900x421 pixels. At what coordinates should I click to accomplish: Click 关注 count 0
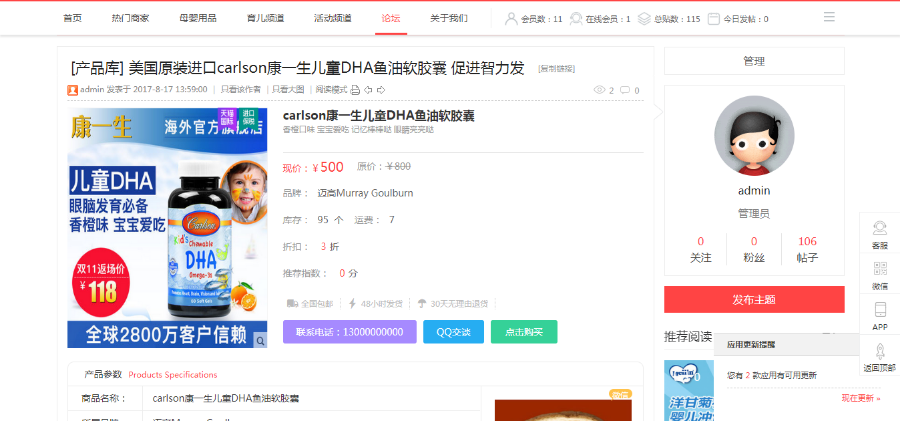tap(700, 241)
